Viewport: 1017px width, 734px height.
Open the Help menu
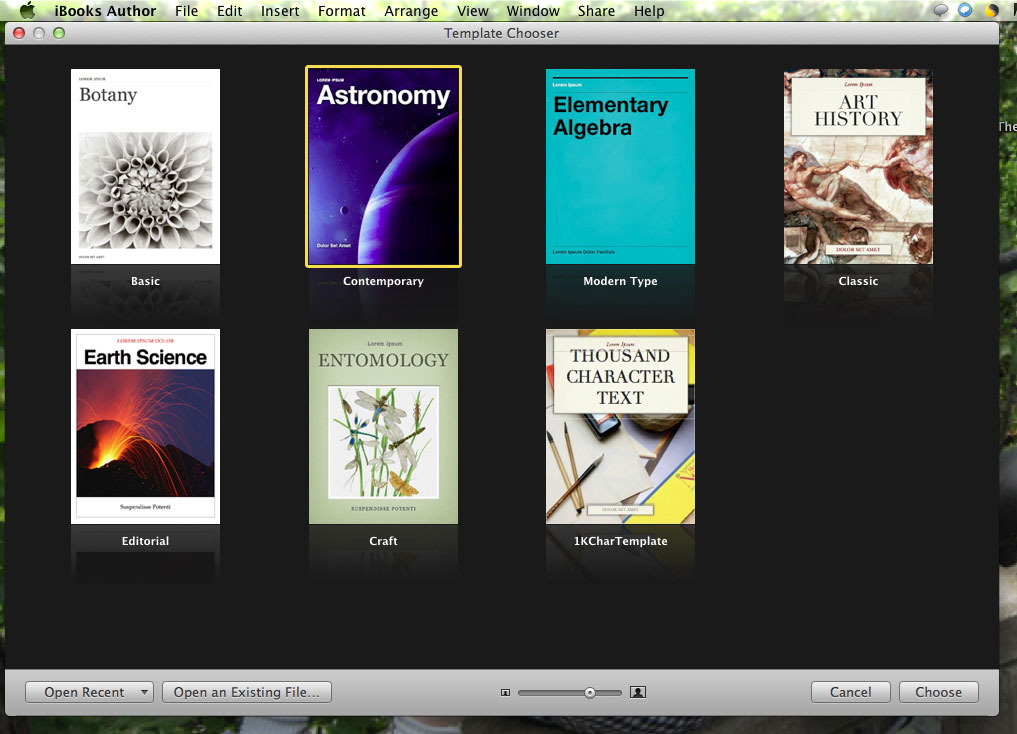649,11
